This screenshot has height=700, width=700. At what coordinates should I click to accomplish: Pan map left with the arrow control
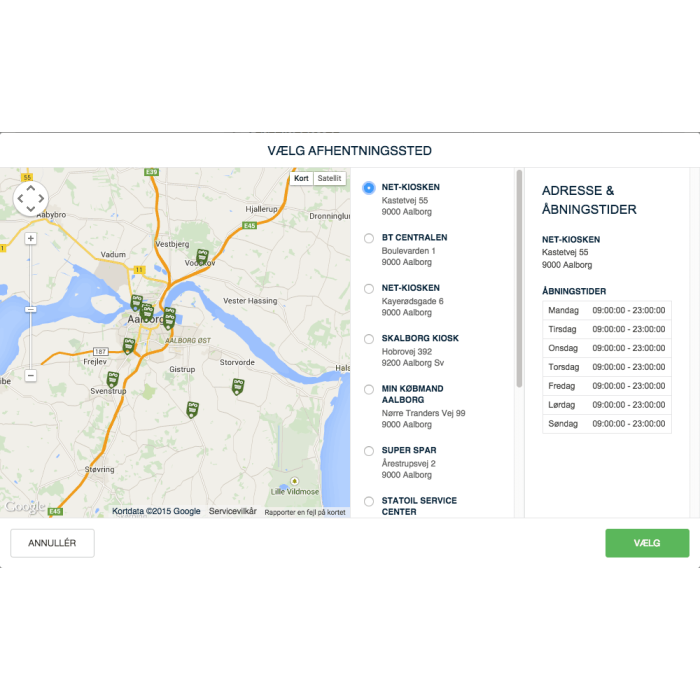point(20,199)
